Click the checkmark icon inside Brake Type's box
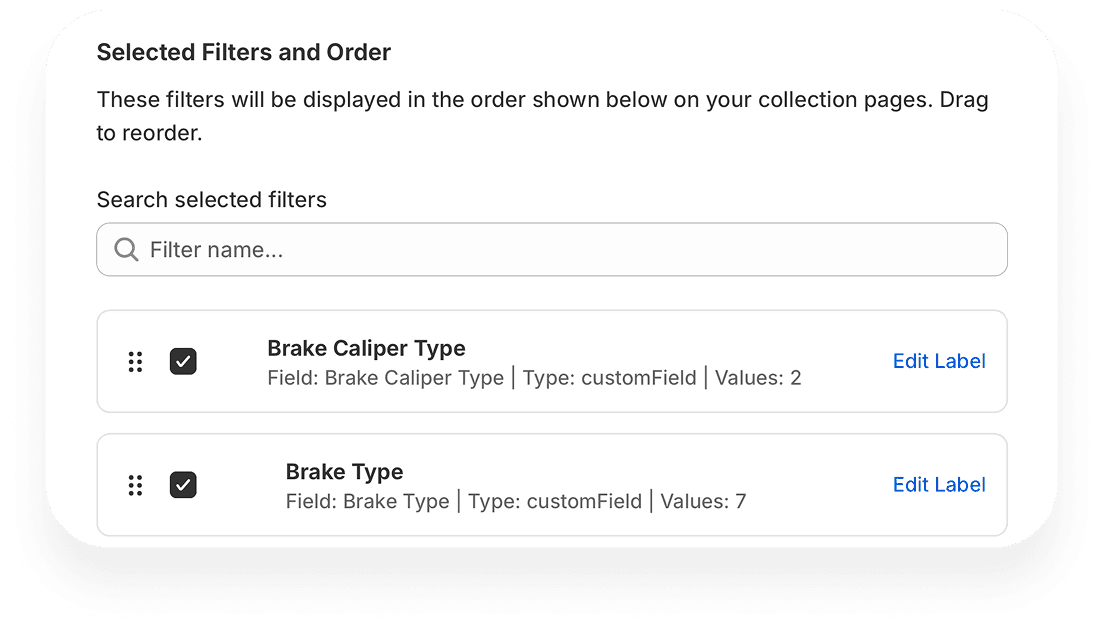This screenshot has width=1104, height=630. [x=183, y=485]
